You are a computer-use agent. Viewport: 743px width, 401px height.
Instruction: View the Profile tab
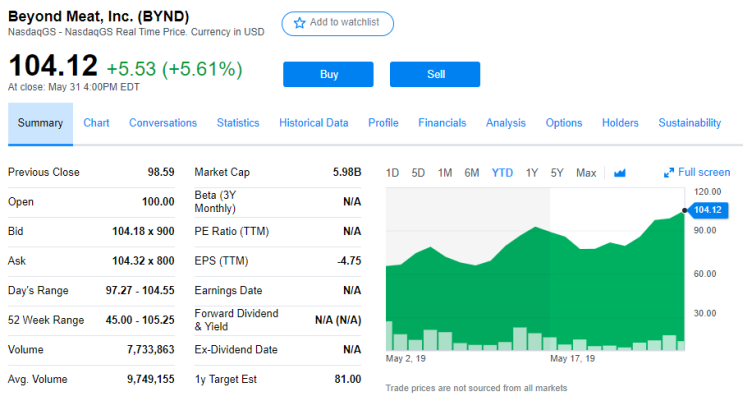pyautogui.click(x=383, y=123)
